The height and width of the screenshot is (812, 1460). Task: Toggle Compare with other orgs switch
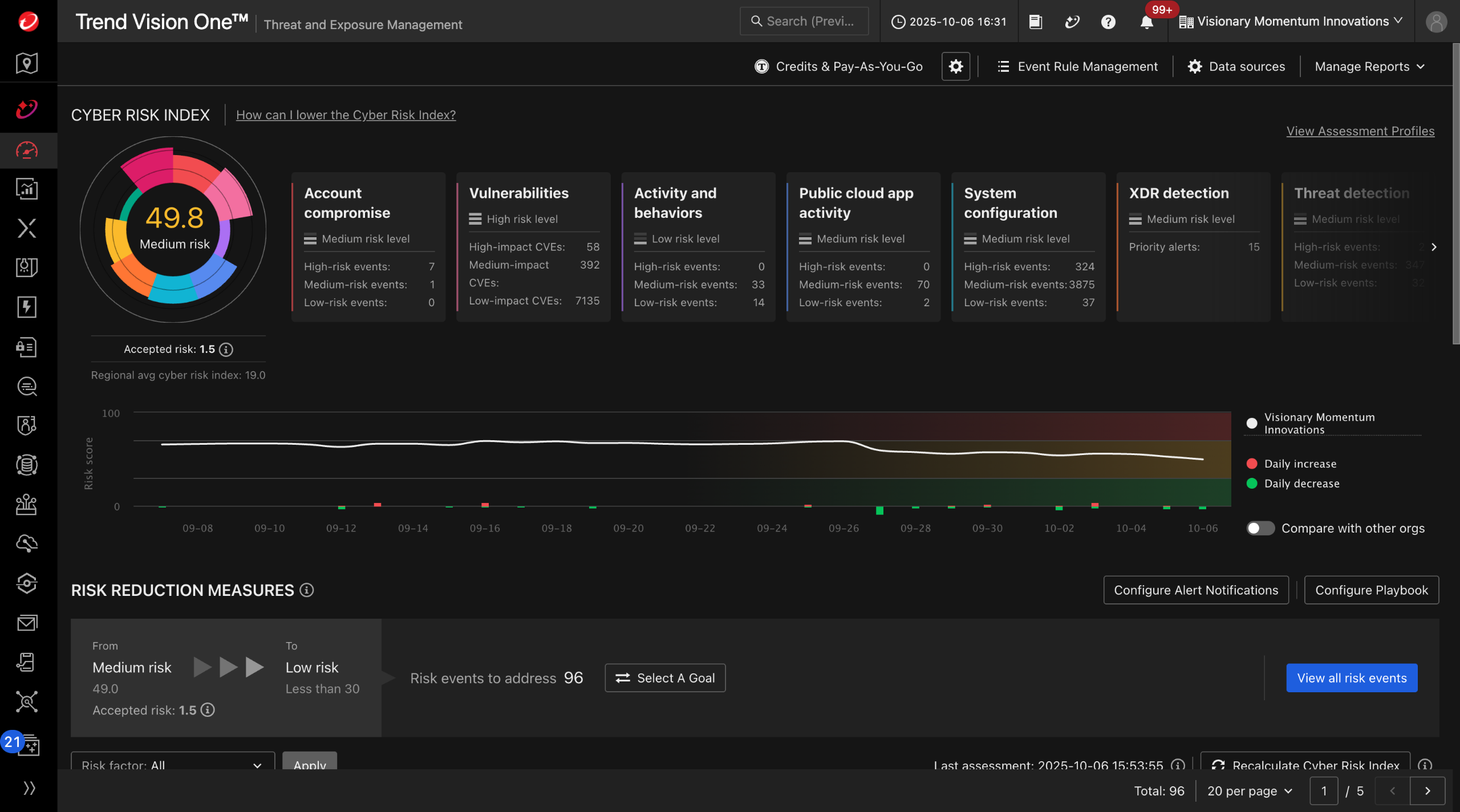[x=1260, y=528]
